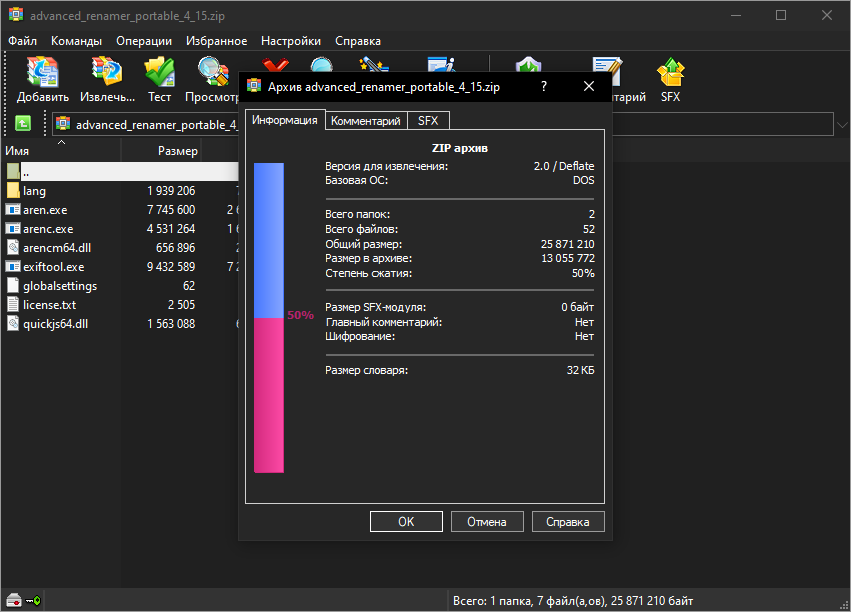Click the packed size value '13 055 772'
This screenshot has height=612, width=851.
(568, 258)
